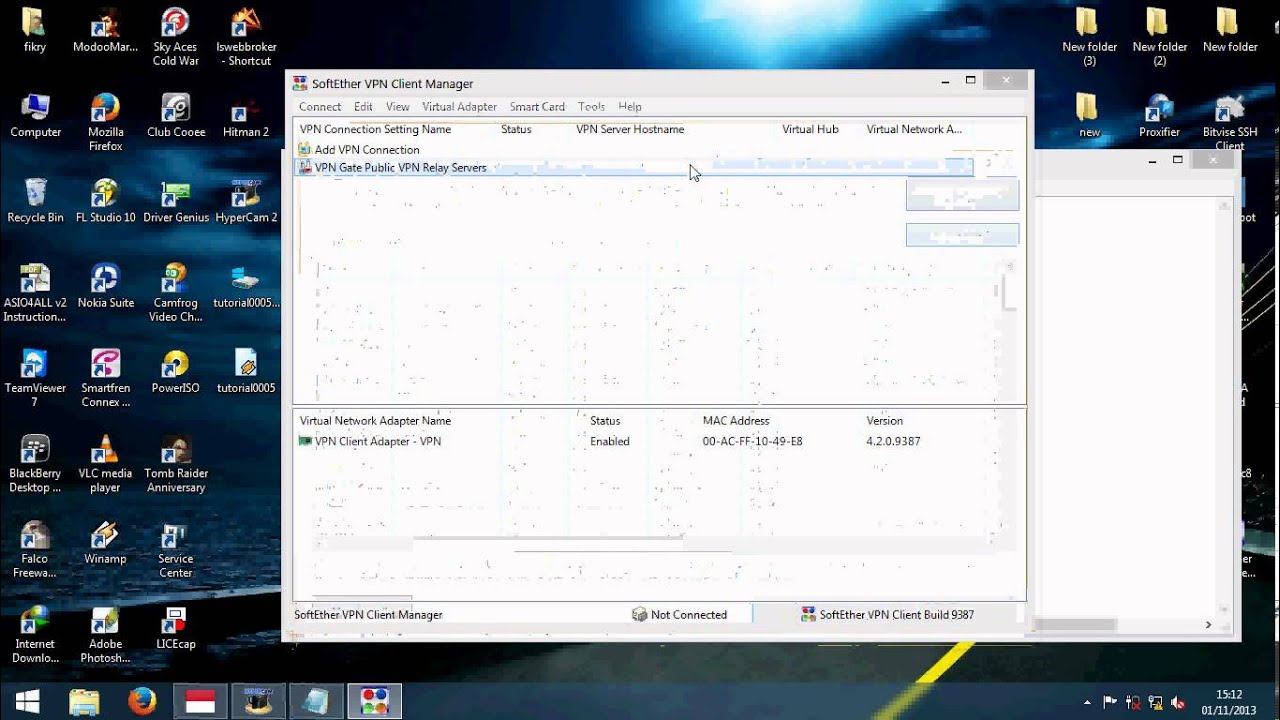This screenshot has height=720, width=1280.
Task: Click the SoftEther VPN taskbar button
Action: tap(374, 702)
